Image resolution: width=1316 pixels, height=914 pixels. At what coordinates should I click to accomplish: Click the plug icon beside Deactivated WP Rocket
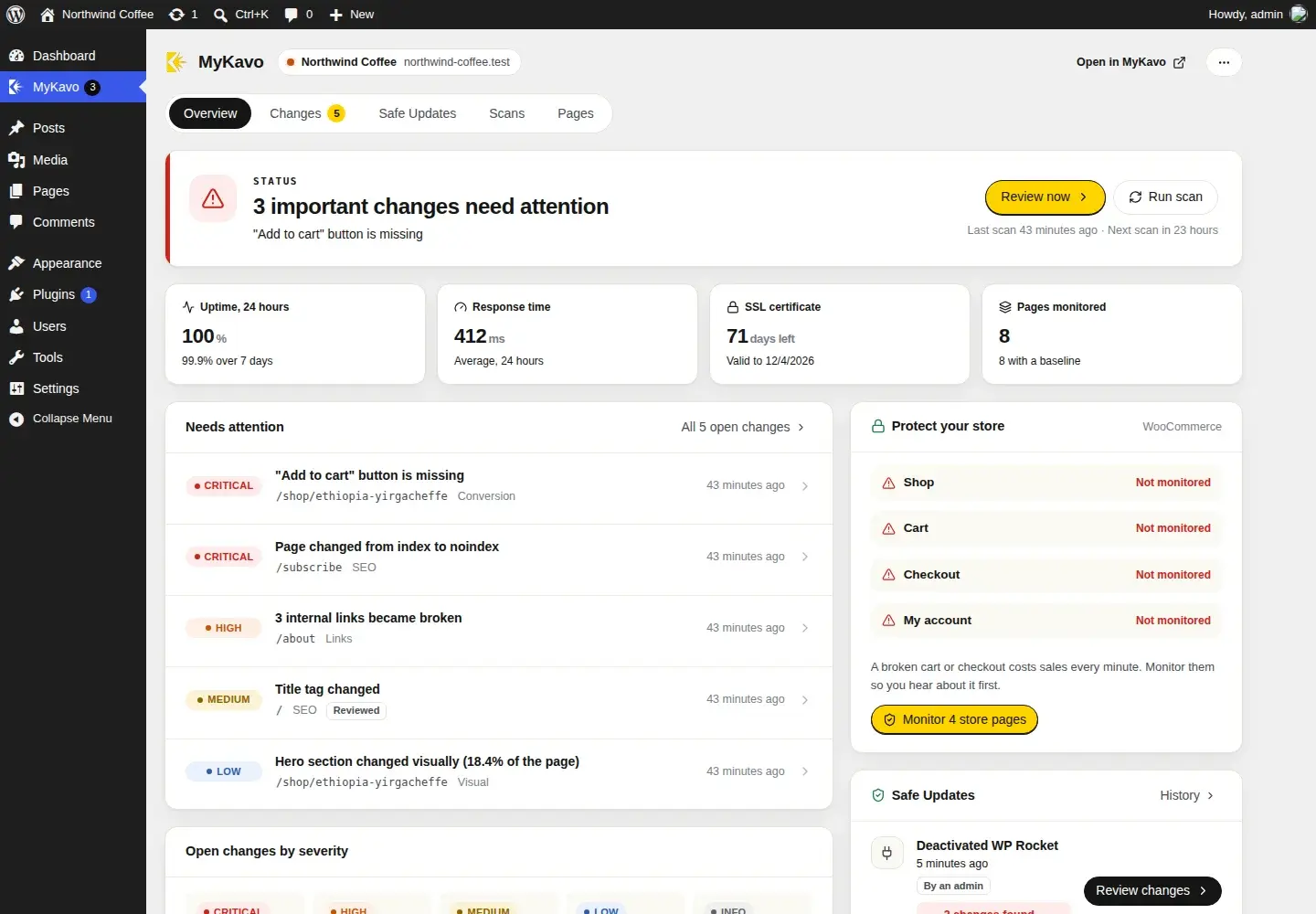(886, 853)
